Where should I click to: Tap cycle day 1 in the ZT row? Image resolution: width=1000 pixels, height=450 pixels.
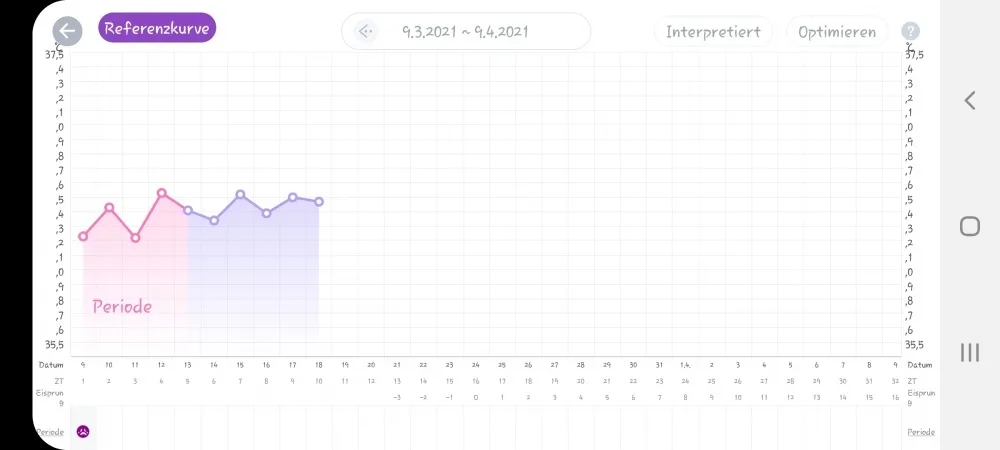[83, 381]
